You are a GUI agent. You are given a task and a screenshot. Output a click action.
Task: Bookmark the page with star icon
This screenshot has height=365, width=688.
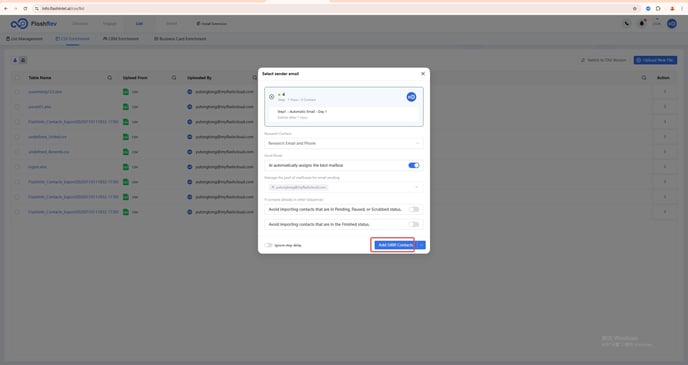tap(634, 8)
